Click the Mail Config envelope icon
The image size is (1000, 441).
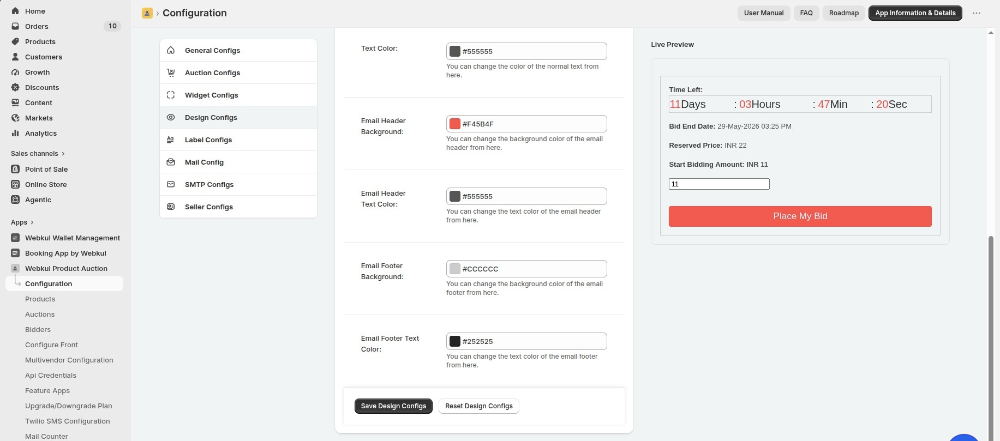point(170,162)
